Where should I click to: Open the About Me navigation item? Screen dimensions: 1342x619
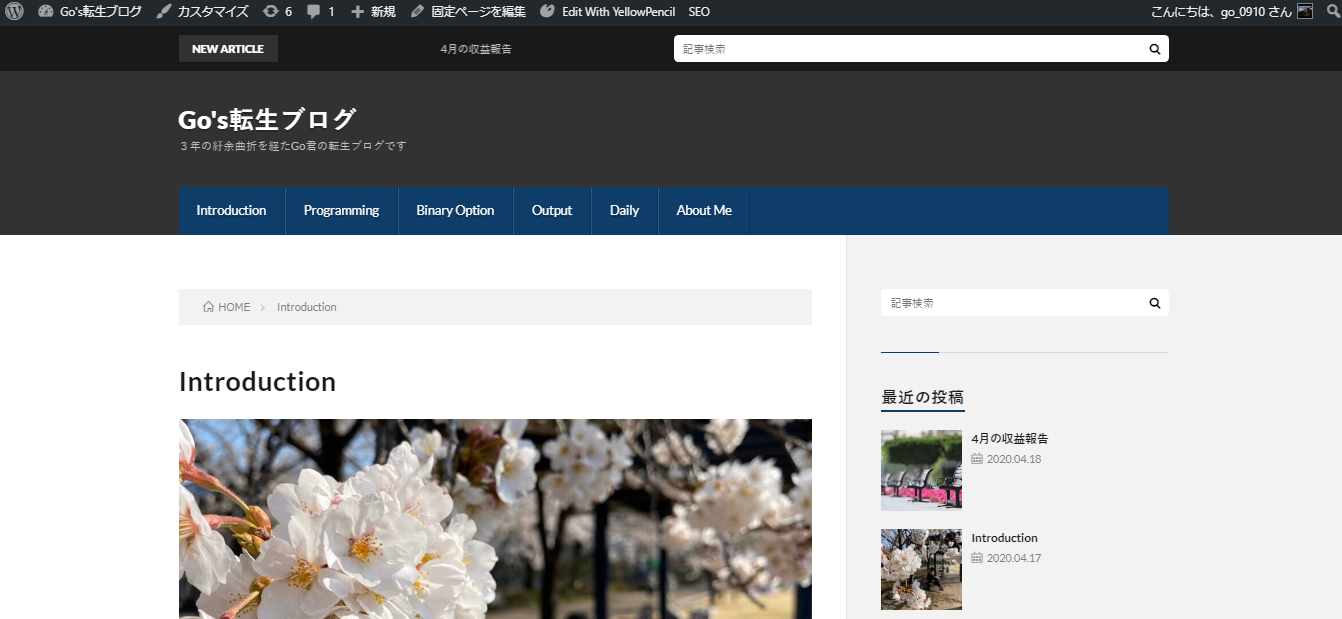click(x=704, y=211)
